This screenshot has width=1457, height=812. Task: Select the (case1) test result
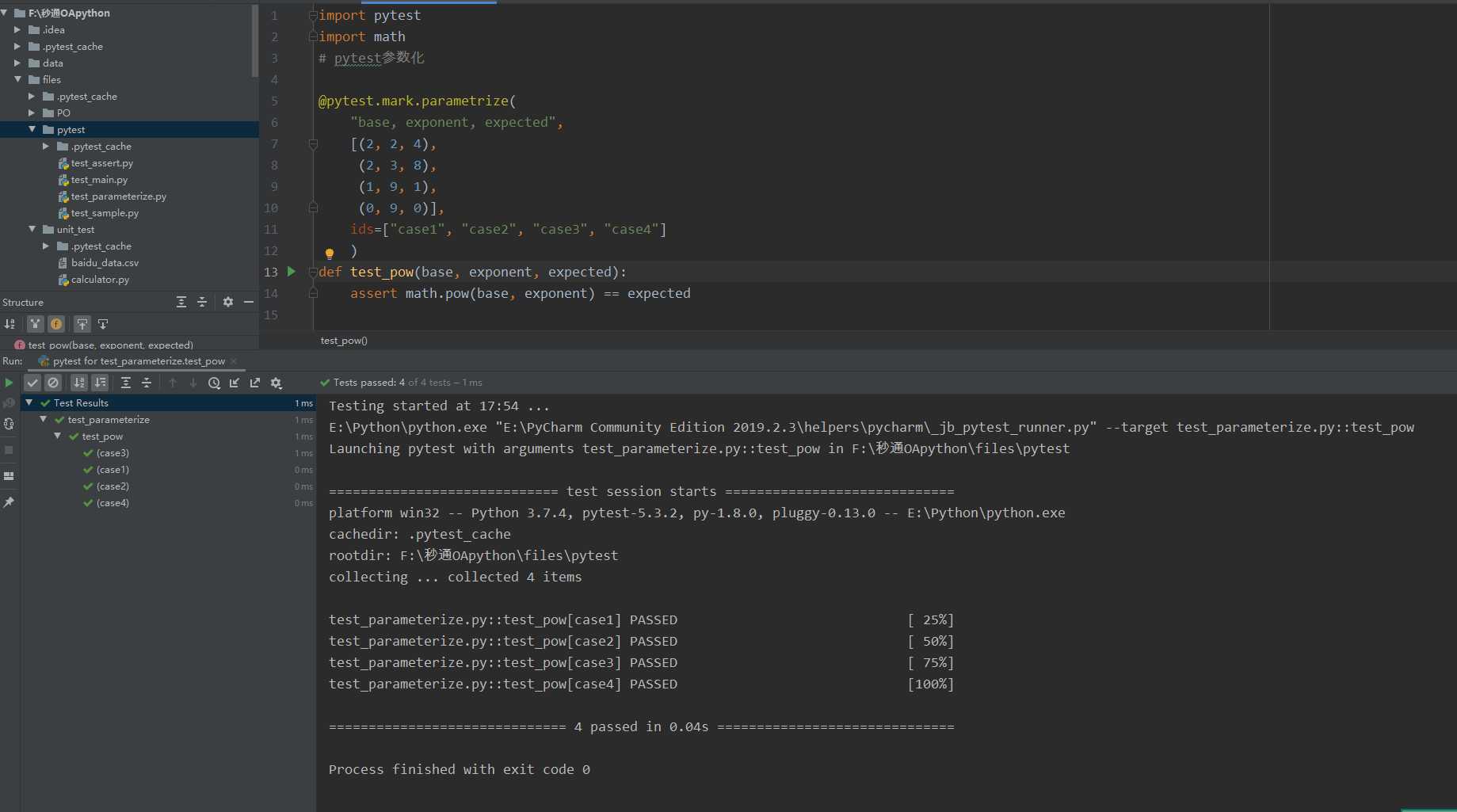(113, 470)
